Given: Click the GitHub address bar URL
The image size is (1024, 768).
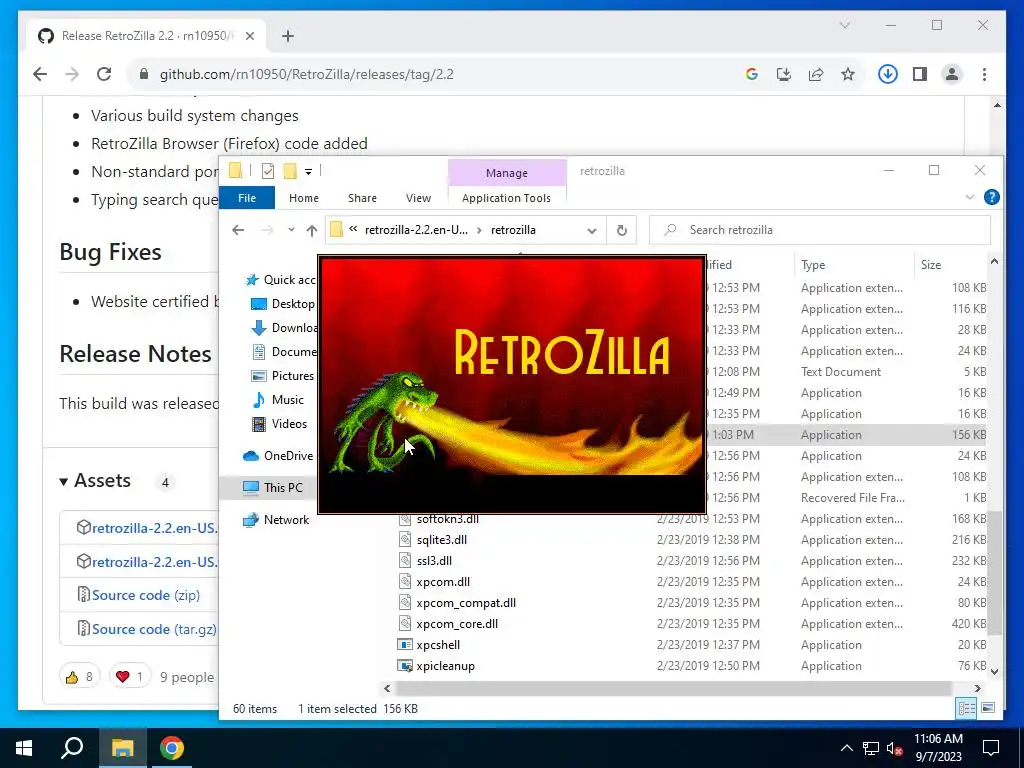Looking at the screenshot, I should click(307, 74).
